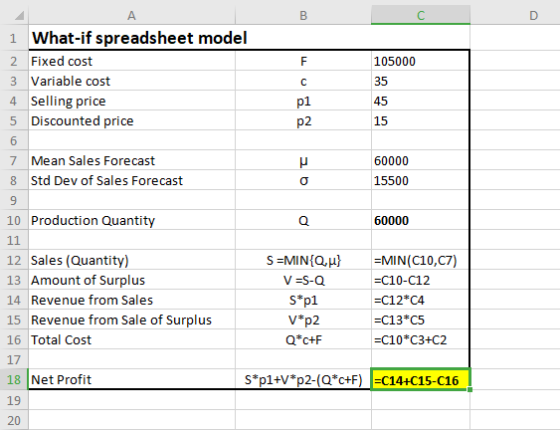This screenshot has width=560, height=430.
Task: Select the 'Sales (Quantity)' label cell
Action: pyautogui.click(x=132, y=260)
